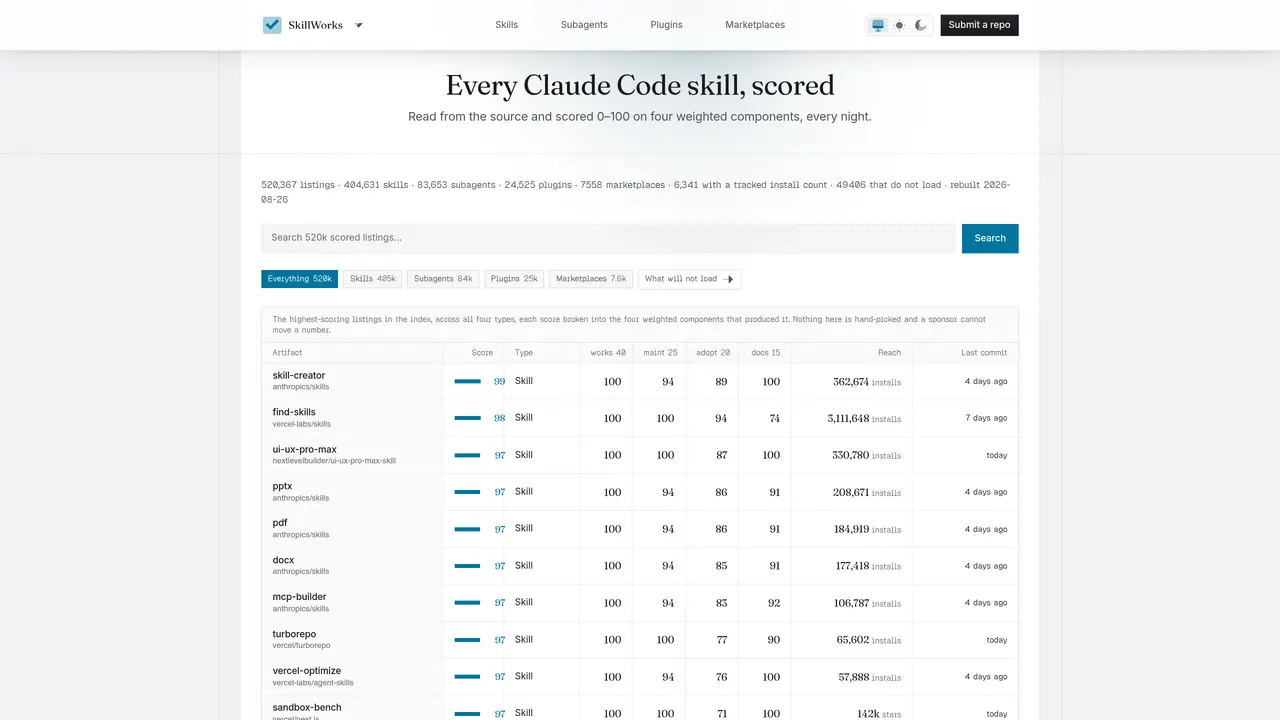This screenshot has width=1280, height=720.
Task: Sort by the Score column header
Action: [x=482, y=353]
